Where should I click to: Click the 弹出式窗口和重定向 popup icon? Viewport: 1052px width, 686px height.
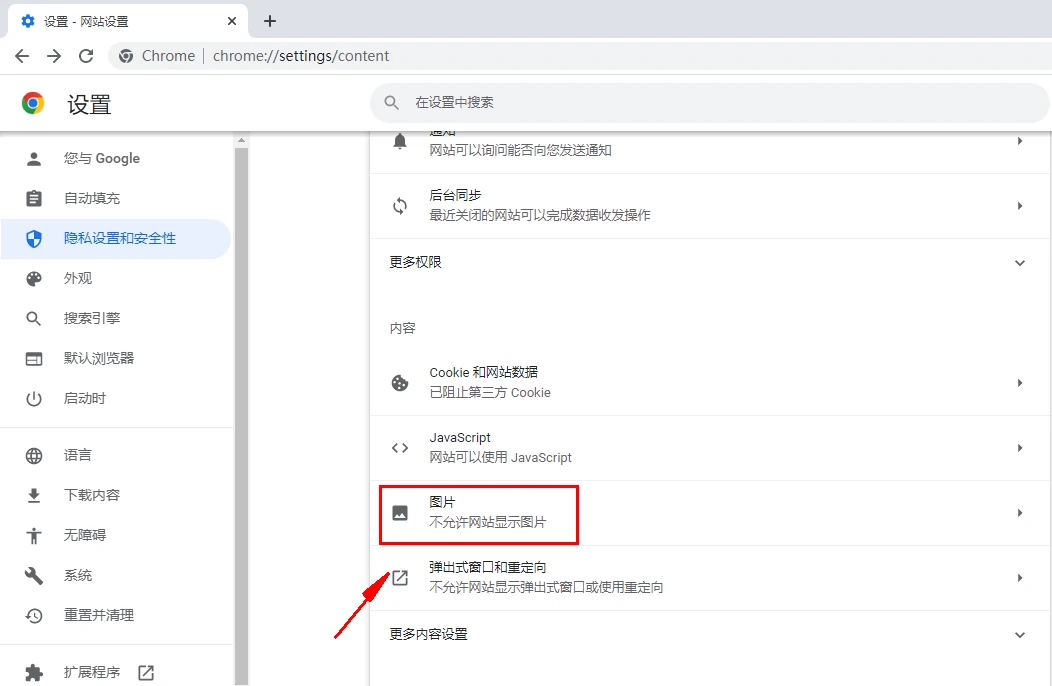400,577
